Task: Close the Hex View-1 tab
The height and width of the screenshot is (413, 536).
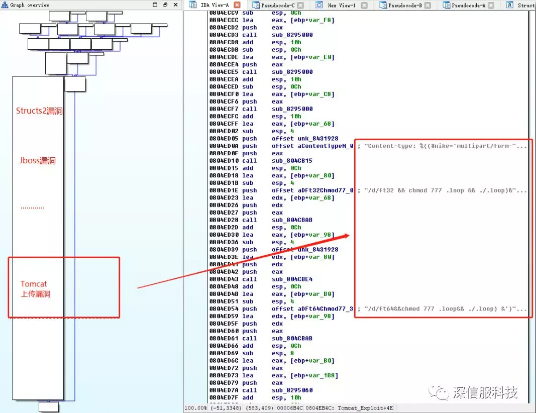Action: pos(364,5)
